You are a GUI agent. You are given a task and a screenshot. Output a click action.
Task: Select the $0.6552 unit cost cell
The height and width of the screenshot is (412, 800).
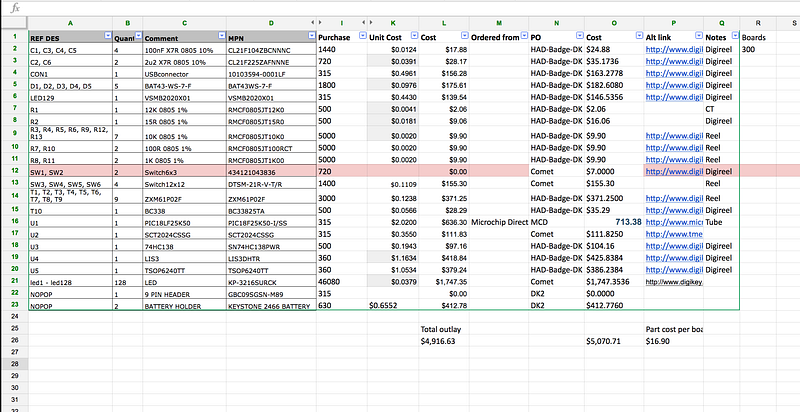coord(393,305)
